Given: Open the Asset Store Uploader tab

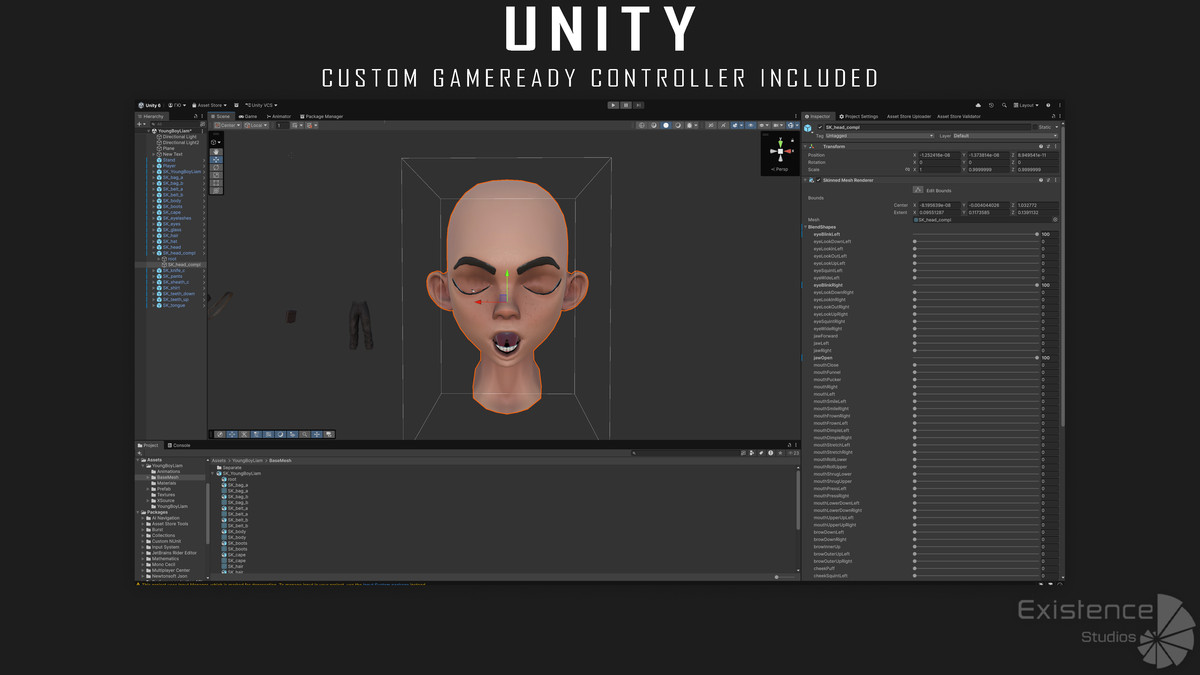Looking at the screenshot, I should click(909, 116).
